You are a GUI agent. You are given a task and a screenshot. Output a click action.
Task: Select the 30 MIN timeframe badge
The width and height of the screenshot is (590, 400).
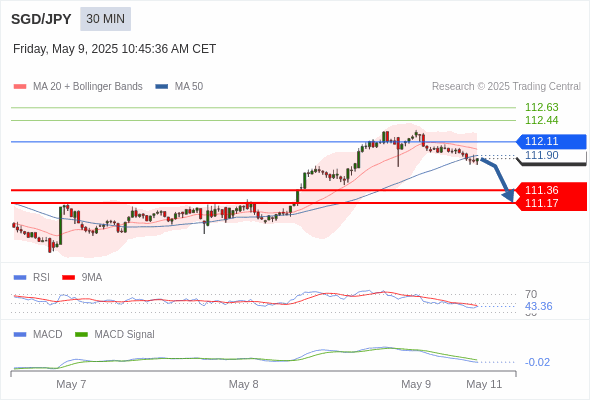pos(105,19)
